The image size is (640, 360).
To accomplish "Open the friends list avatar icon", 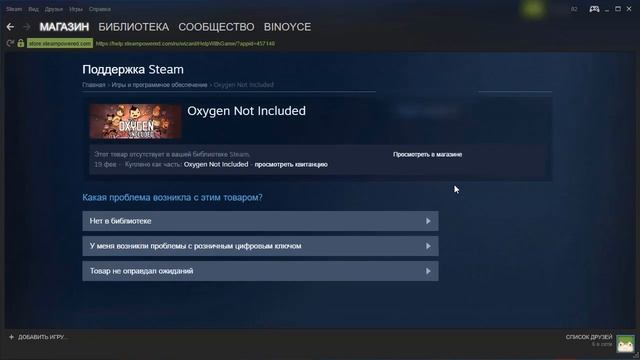I will [625, 344].
